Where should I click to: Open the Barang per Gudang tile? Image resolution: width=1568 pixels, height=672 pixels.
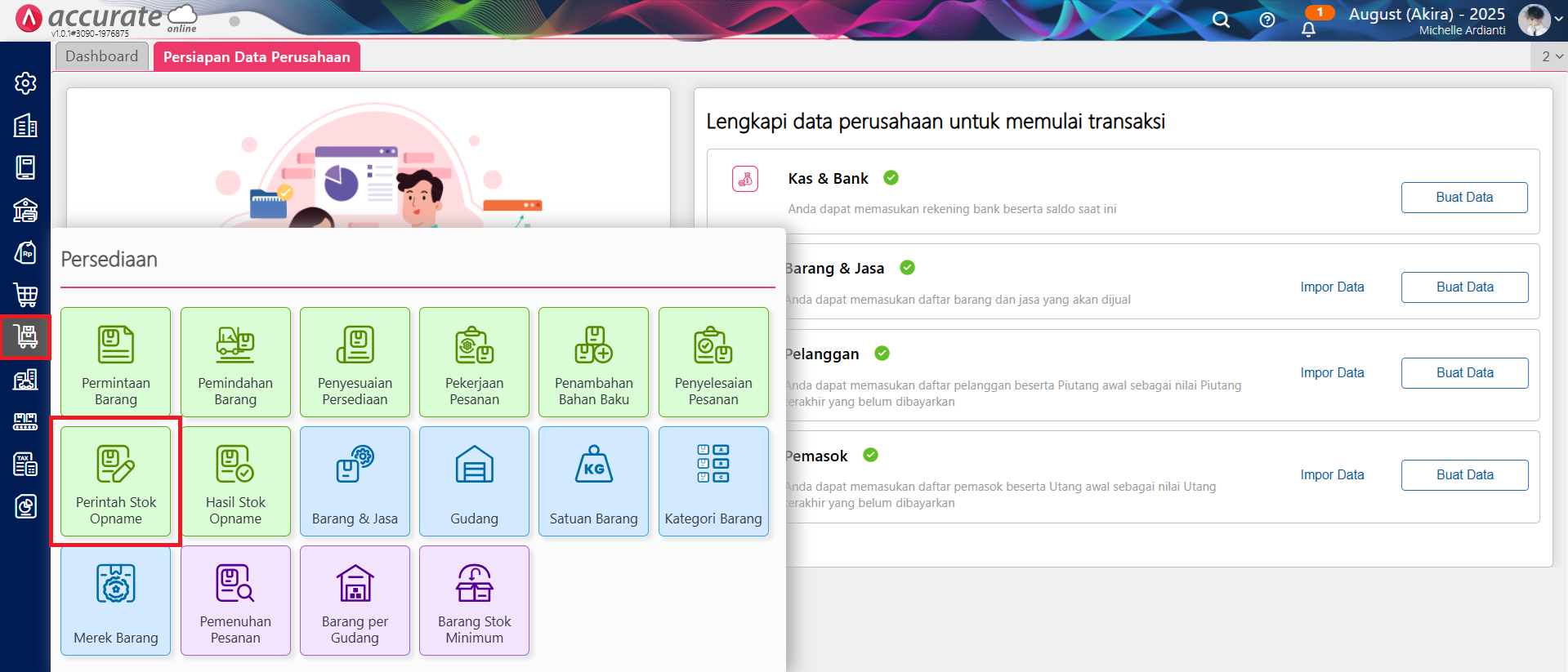(x=355, y=600)
